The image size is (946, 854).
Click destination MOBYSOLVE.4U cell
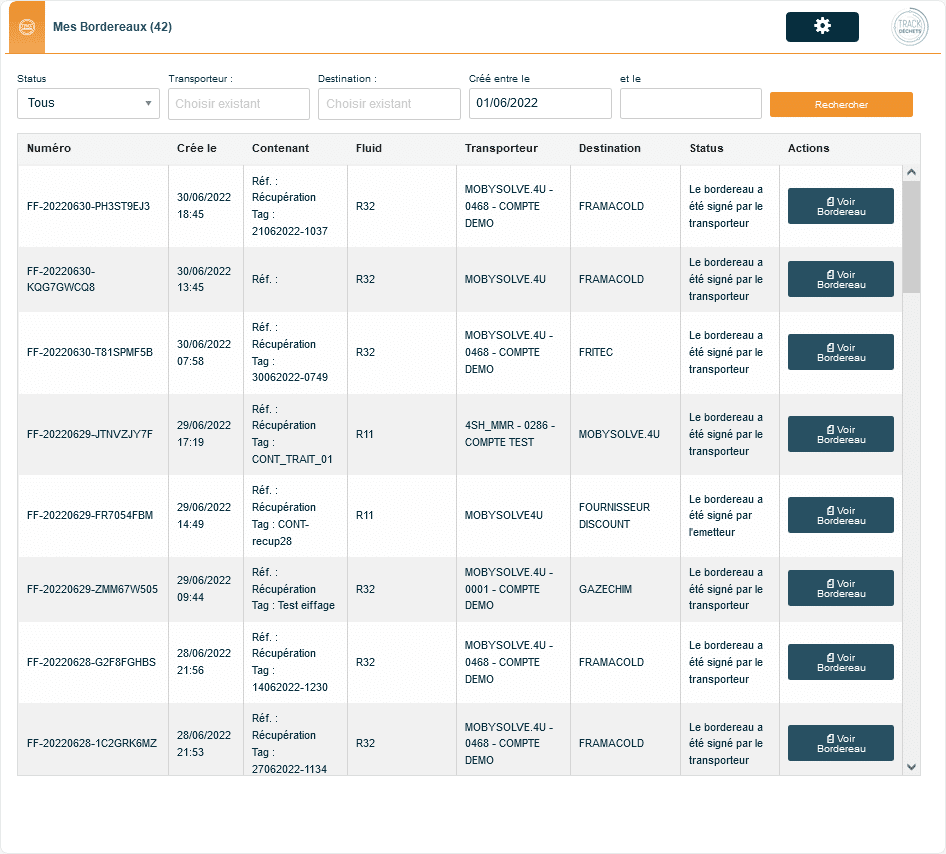(x=619, y=434)
